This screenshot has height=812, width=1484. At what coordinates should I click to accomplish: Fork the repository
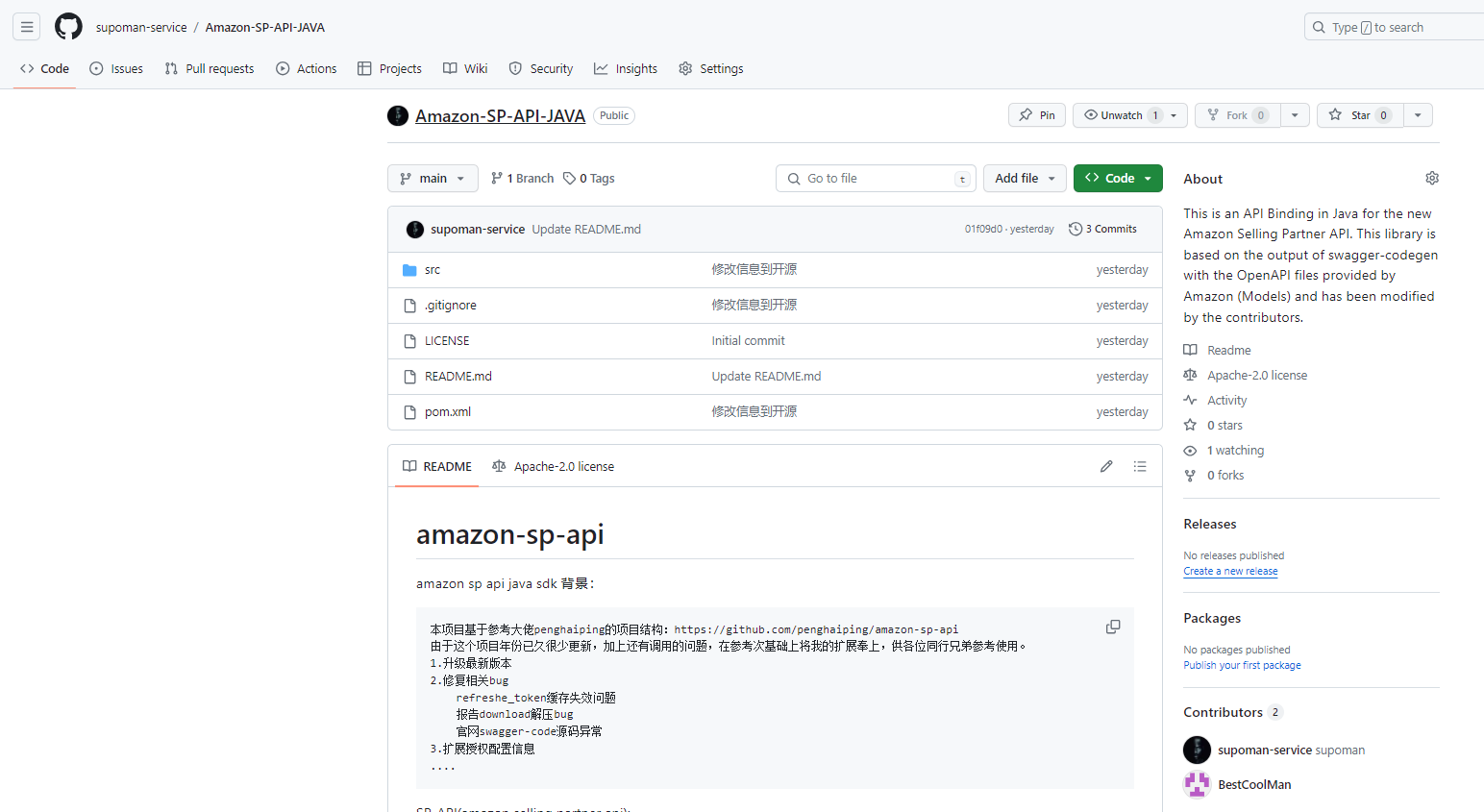click(x=1238, y=115)
